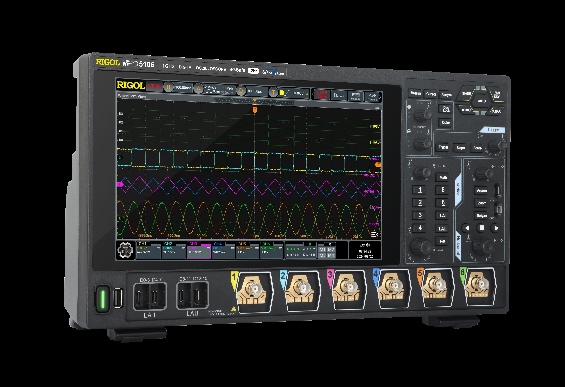Tap the green power button

point(102,298)
